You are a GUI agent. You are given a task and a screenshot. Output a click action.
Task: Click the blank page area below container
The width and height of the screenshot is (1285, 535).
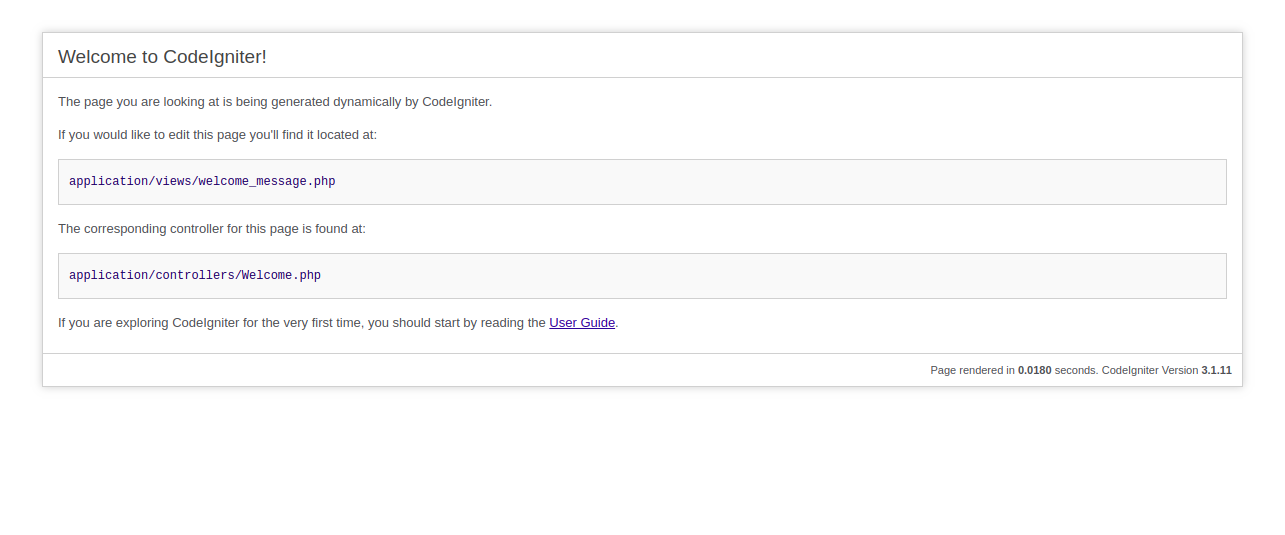pos(642,460)
